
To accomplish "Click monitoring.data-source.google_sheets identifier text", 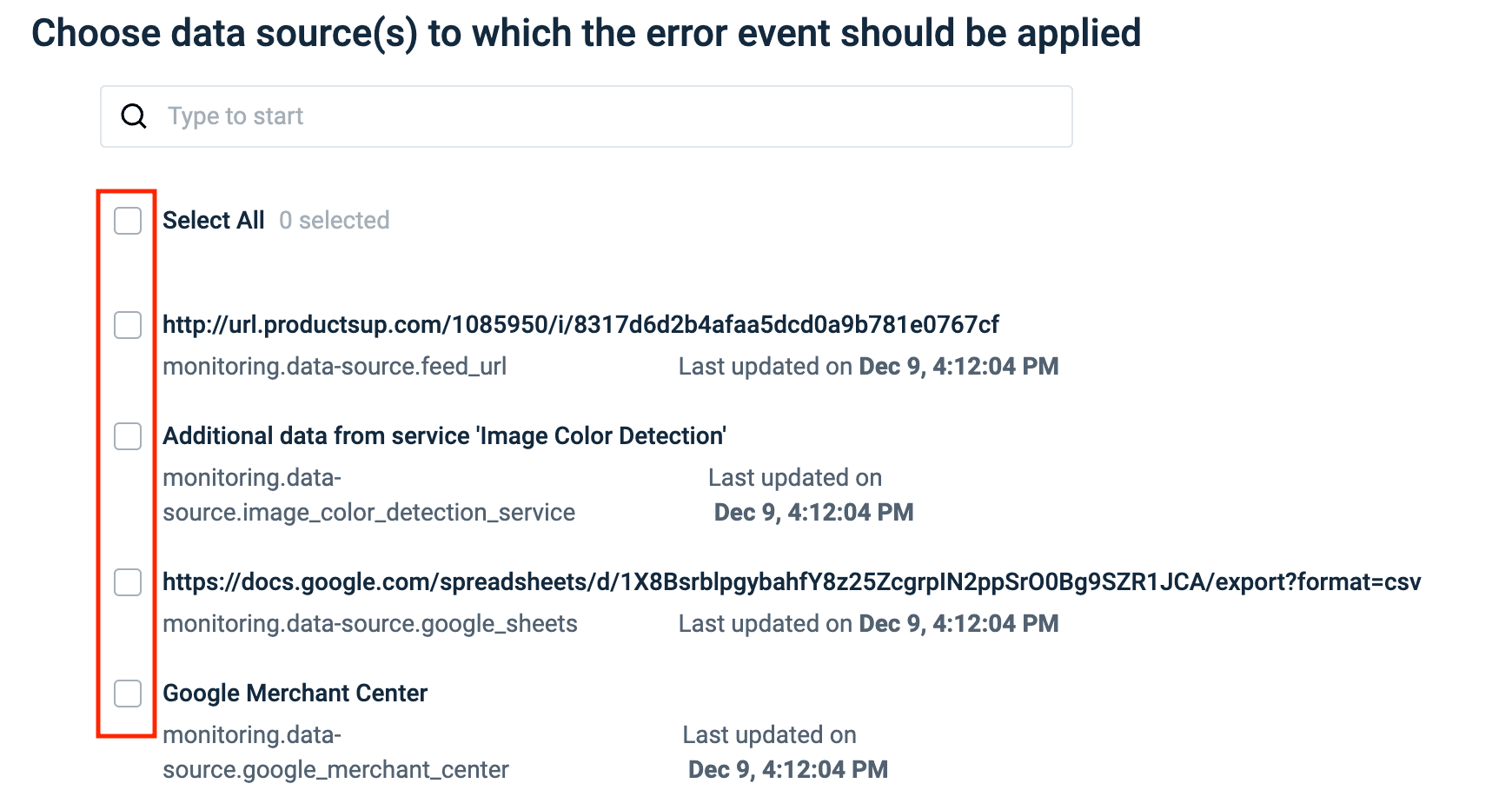I will coord(370,623).
